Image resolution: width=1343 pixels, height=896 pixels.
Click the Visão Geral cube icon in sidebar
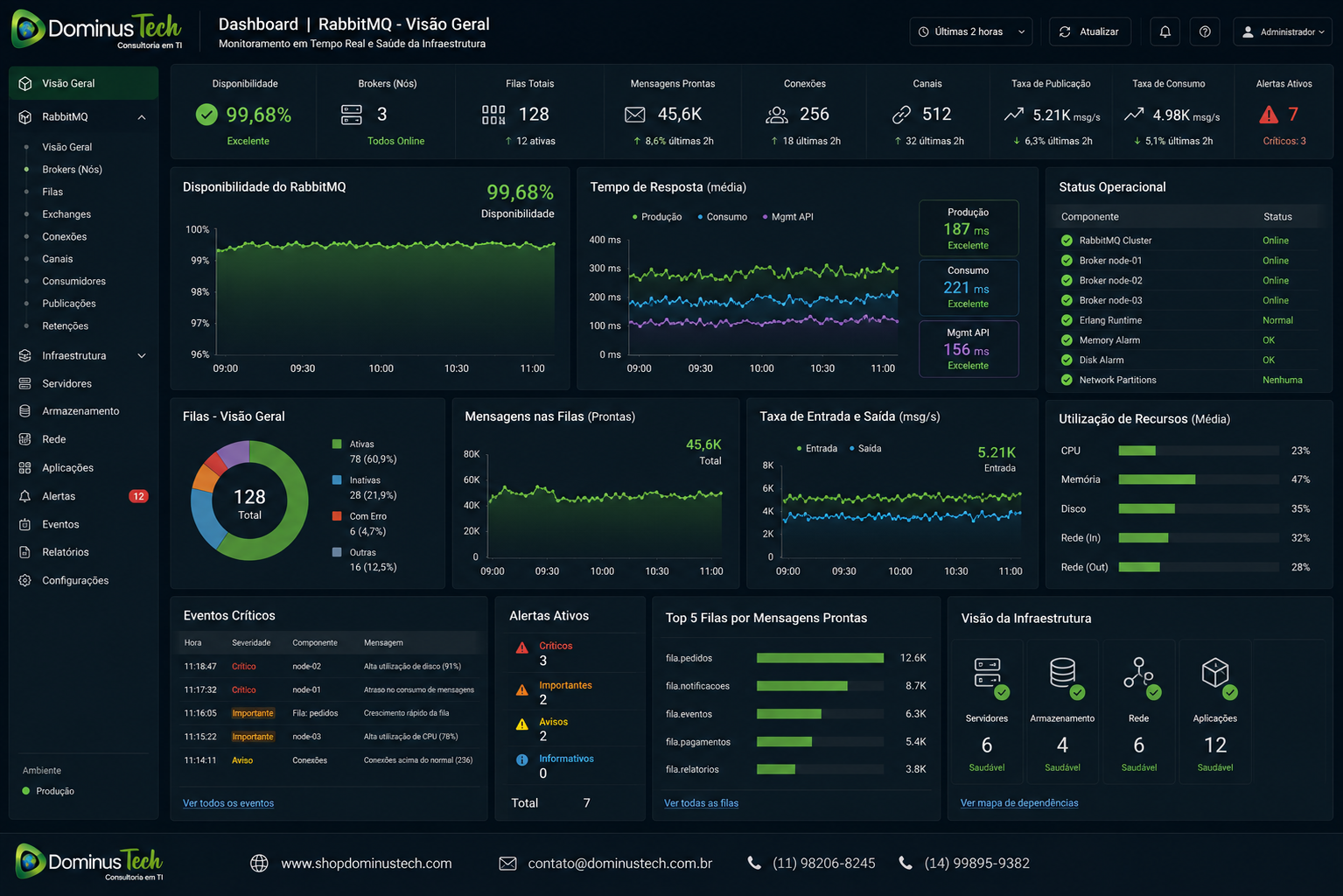point(24,83)
